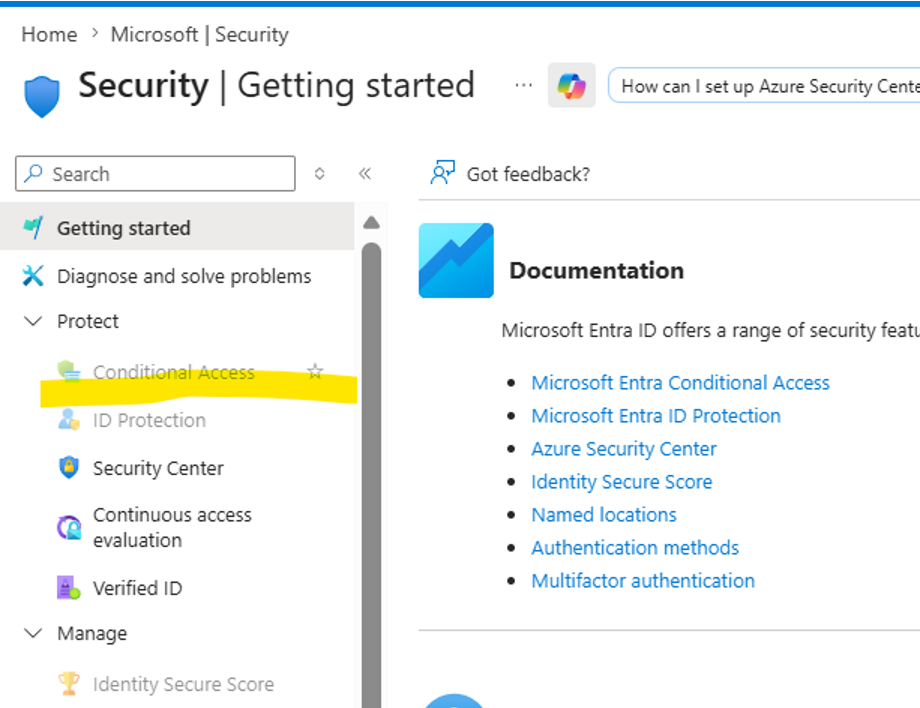Collapse the sidebar with double chevron

click(364, 173)
